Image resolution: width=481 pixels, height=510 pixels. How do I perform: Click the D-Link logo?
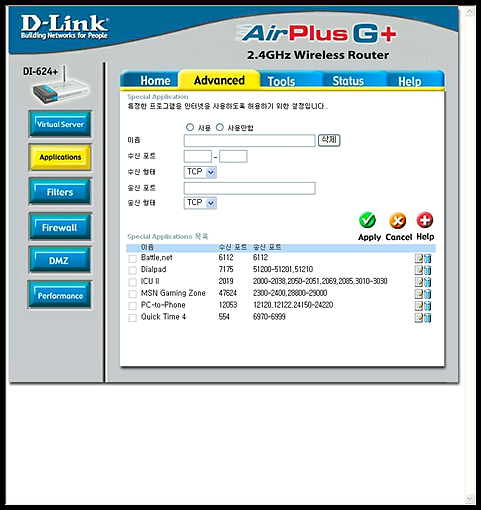(64, 27)
